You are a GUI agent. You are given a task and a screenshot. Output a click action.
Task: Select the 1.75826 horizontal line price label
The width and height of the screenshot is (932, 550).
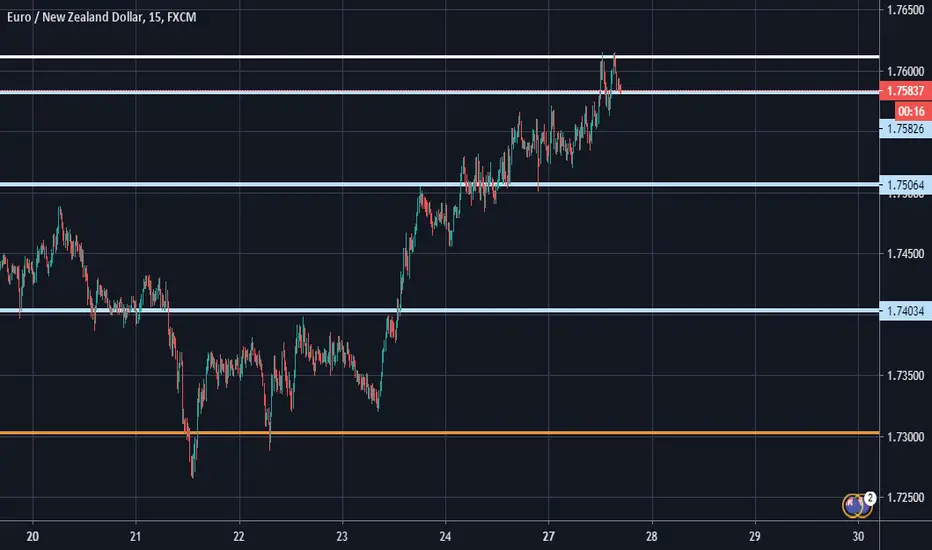pyautogui.click(x=905, y=128)
